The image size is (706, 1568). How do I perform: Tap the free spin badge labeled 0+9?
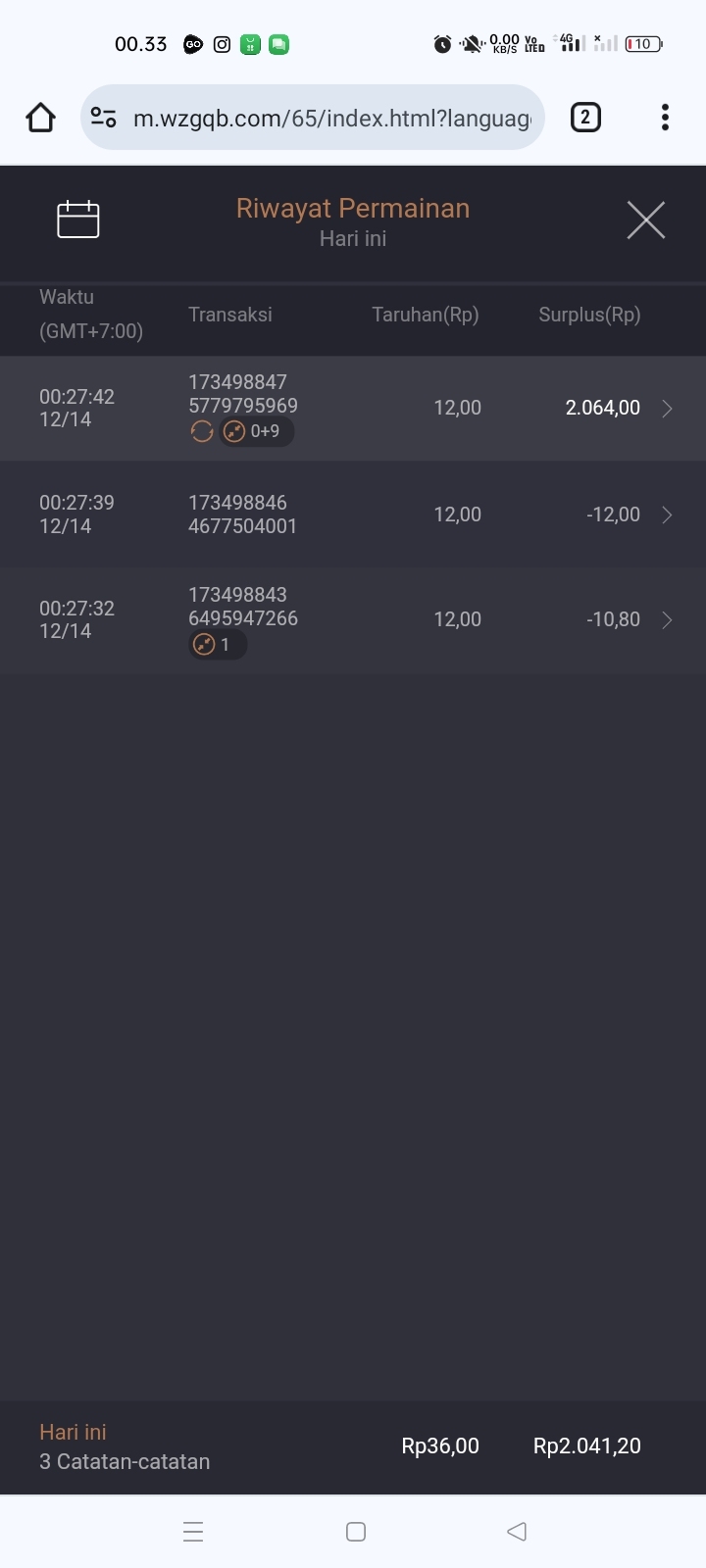tap(256, 431)
